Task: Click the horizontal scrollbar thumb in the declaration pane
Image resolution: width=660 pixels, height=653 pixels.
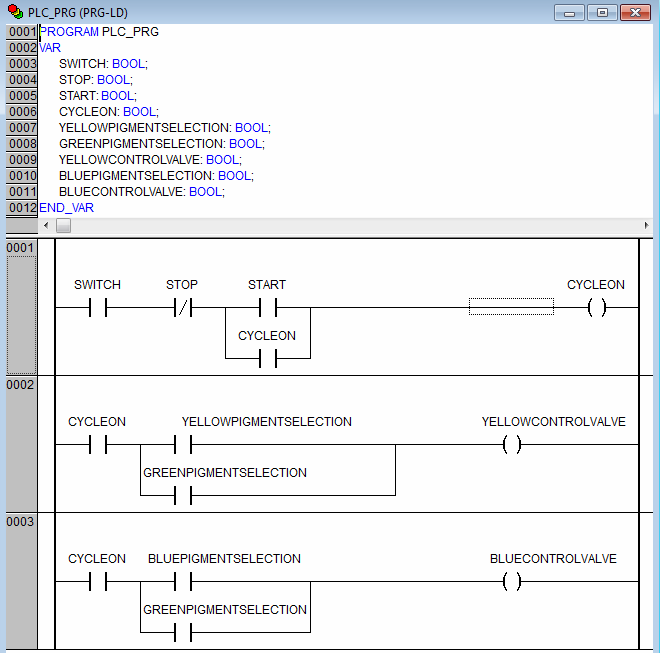Action: [x=64, y=225]
